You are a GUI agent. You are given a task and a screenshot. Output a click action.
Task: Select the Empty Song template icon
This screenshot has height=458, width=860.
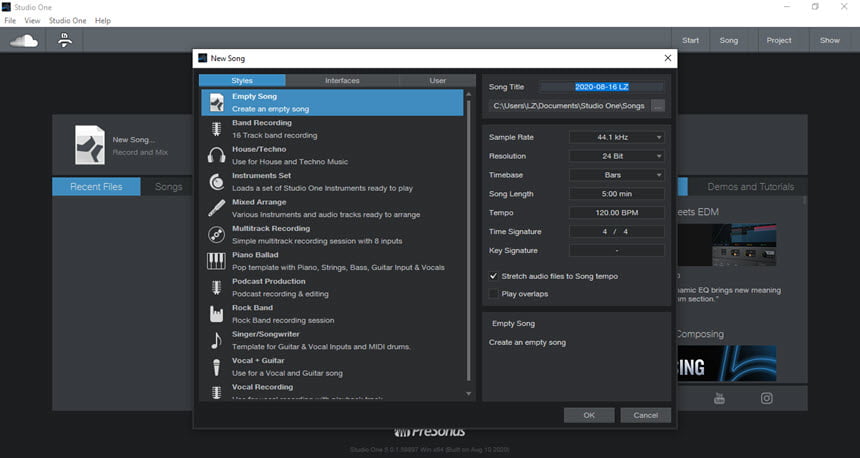(x=217, y=103)
